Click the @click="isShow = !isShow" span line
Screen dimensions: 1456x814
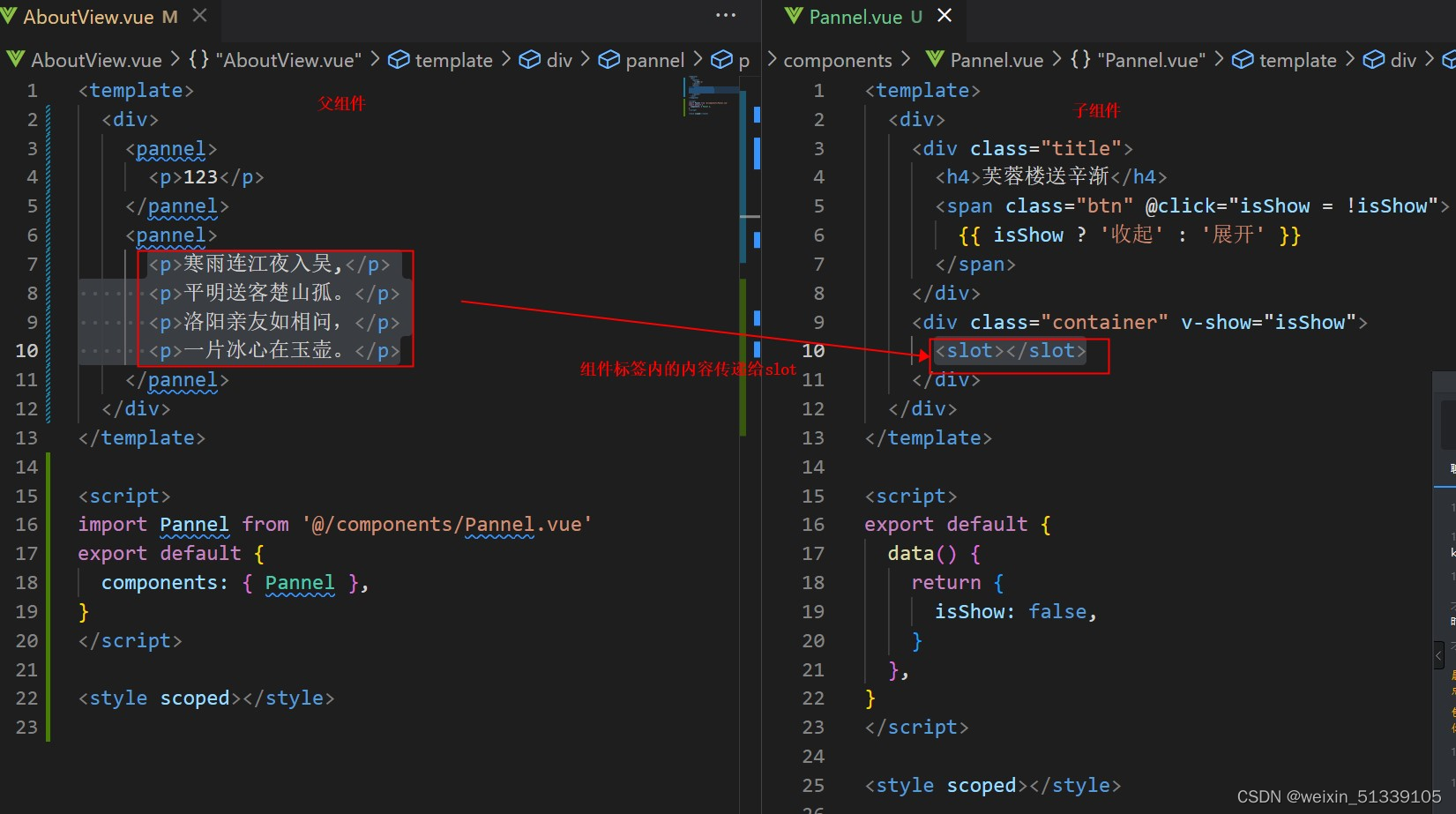1192,206
